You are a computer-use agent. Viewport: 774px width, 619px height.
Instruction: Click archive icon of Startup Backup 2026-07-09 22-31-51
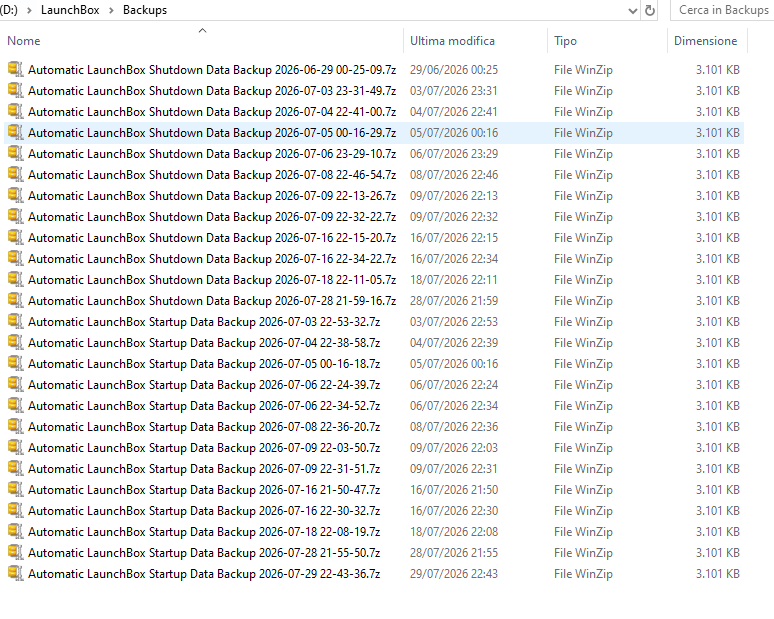15,468
